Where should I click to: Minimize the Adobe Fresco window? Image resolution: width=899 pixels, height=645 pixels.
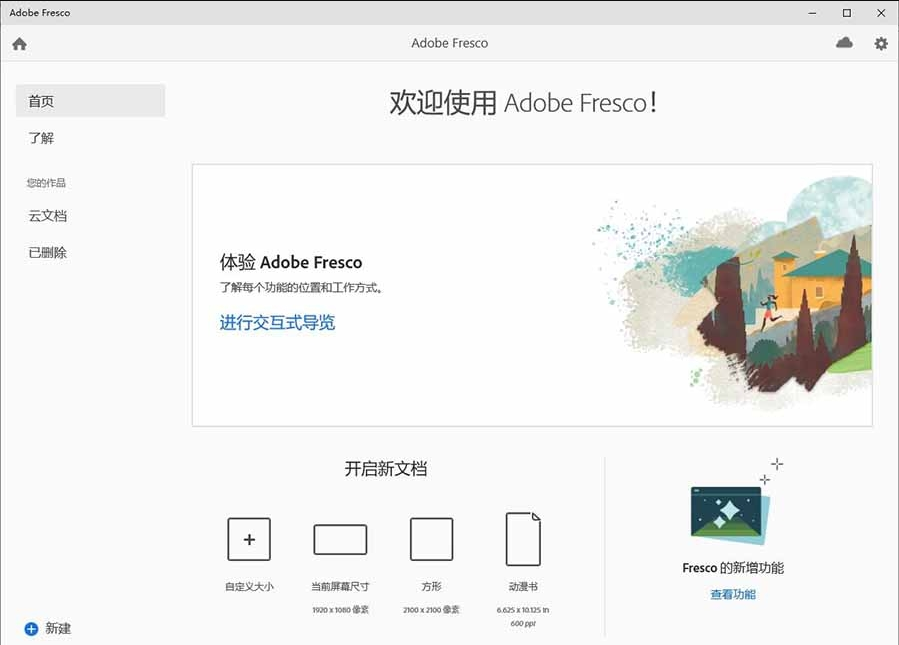[x=812, y=13]
